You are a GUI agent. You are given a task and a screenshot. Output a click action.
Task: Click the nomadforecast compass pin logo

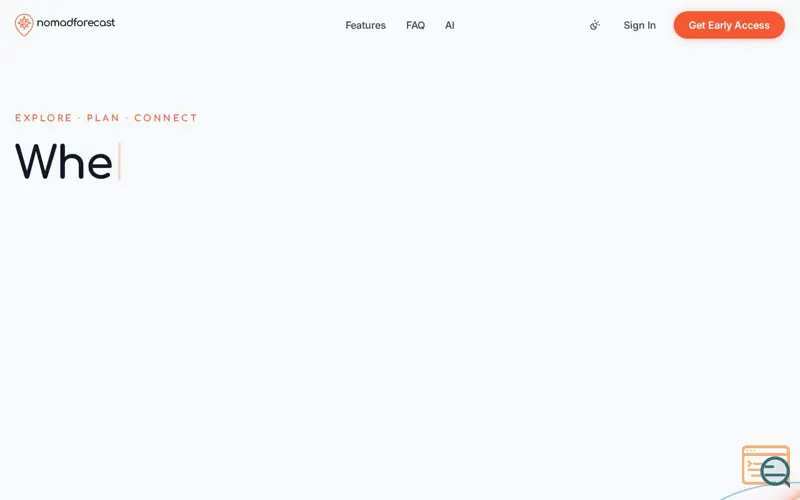(24, 24)
